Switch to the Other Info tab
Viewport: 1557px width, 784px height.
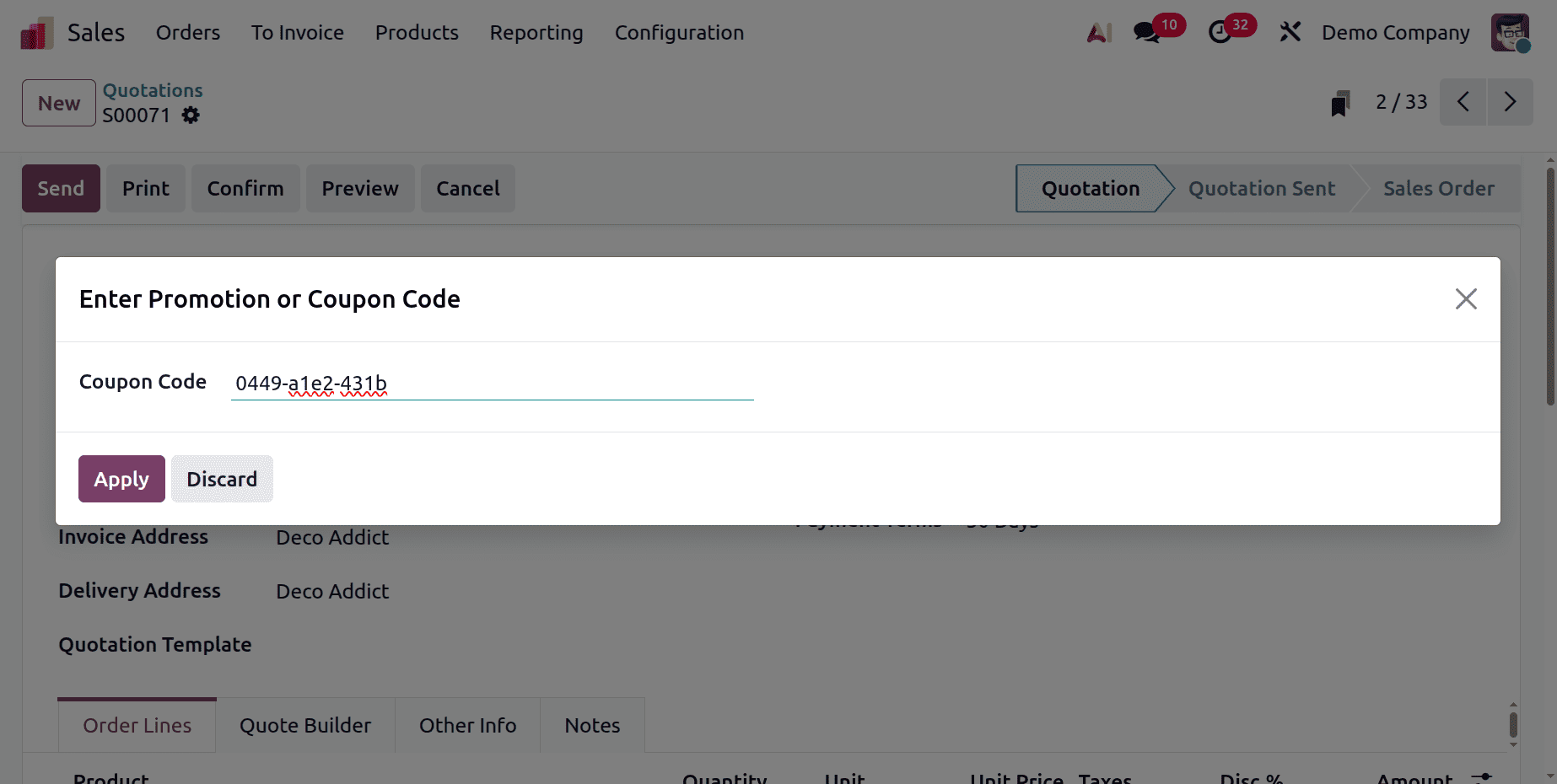point(468,725)
